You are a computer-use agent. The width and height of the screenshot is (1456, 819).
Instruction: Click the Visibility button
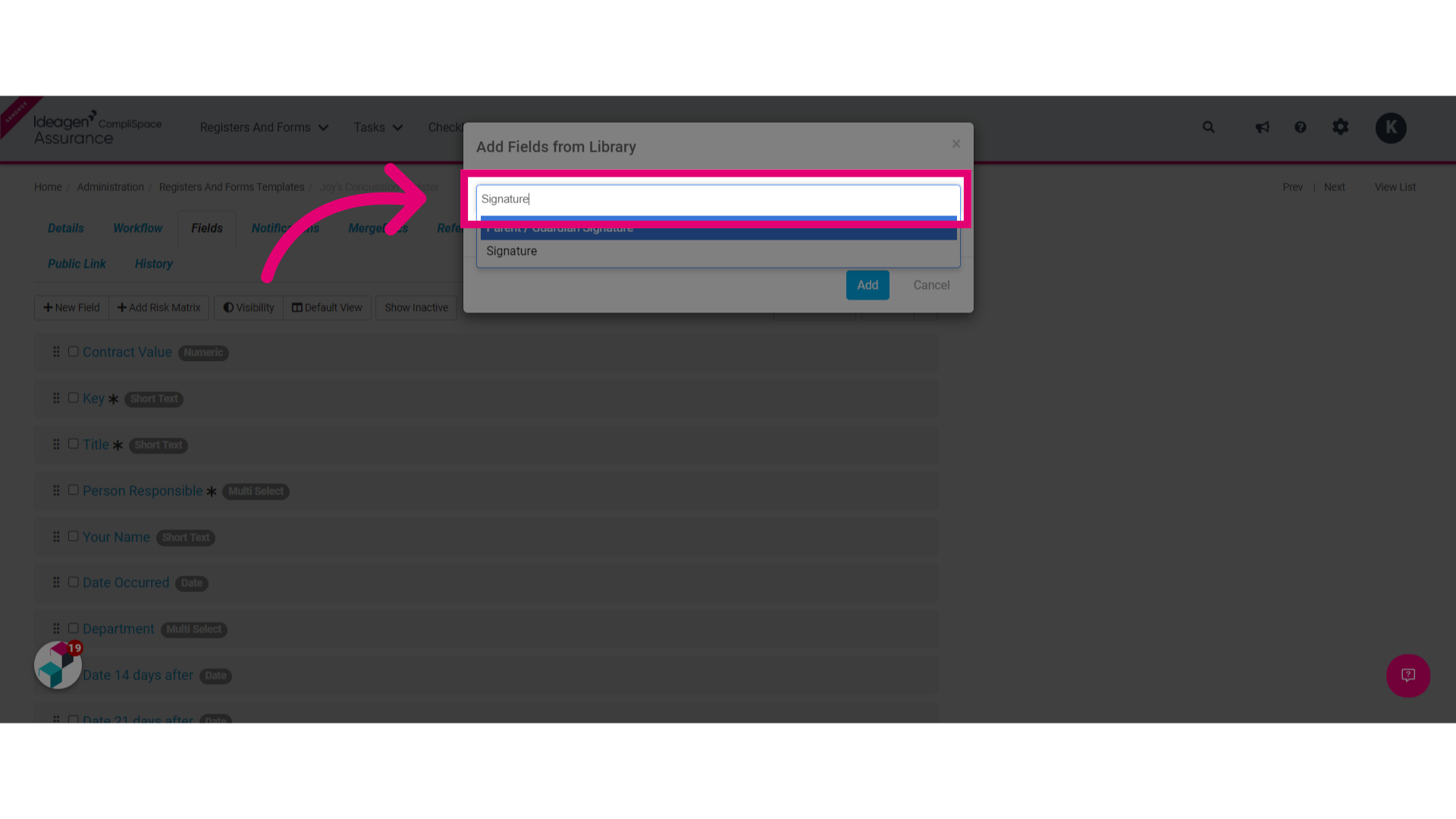pyautogui.click(x=249, y=308)
